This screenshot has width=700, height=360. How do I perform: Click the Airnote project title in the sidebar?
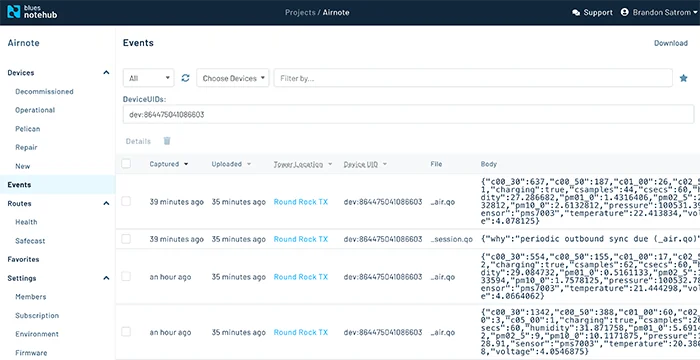click(24, 43)
